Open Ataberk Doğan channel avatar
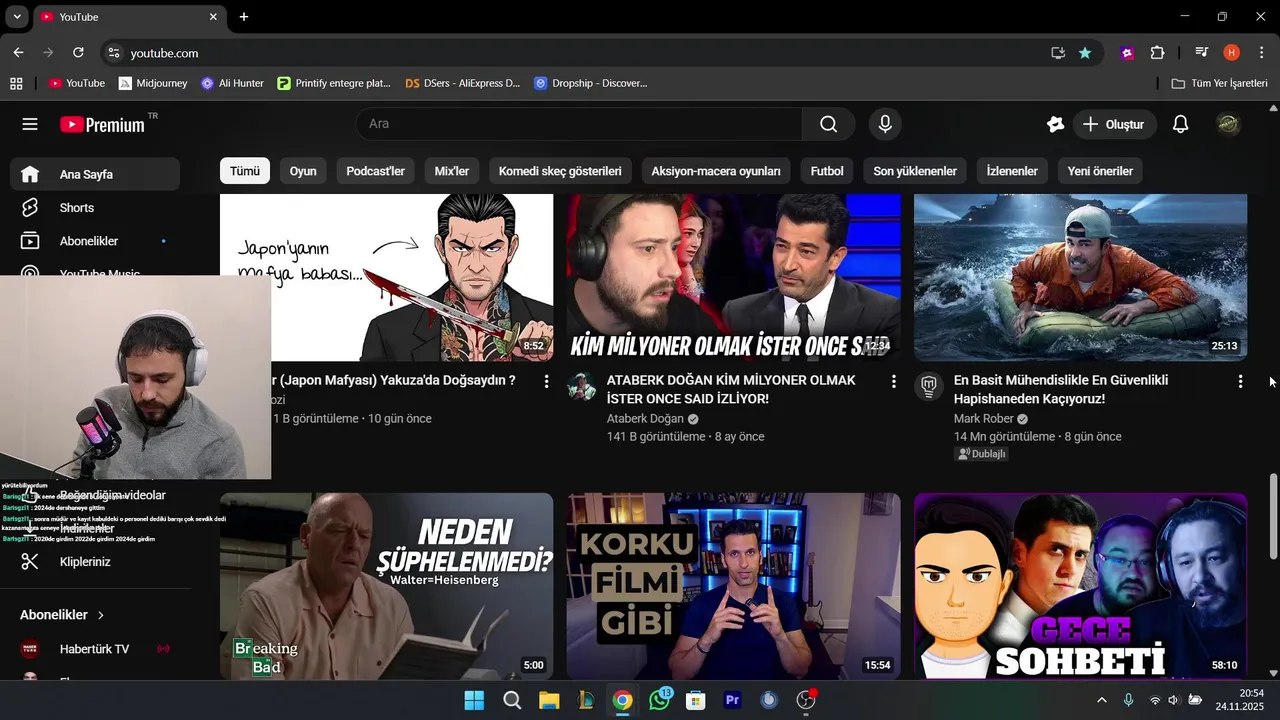 tap(582, 386)
